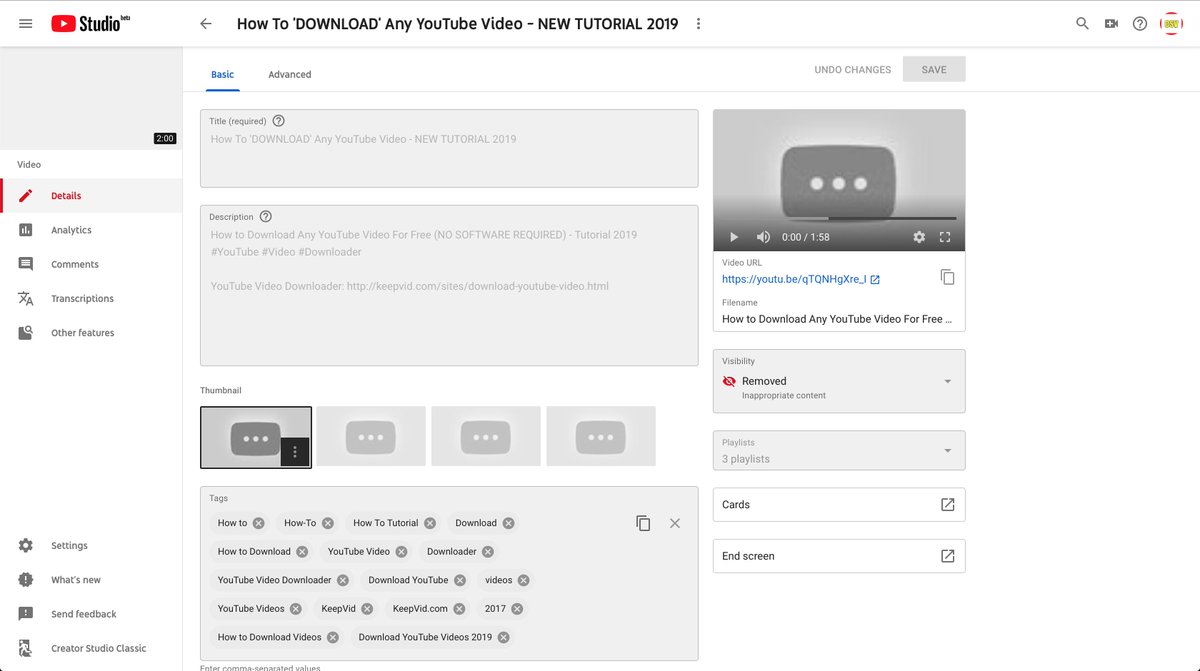Viewport: 1200px width, 671px height.
Task: Click the create video camera icon
Action: coord(1111,24)
